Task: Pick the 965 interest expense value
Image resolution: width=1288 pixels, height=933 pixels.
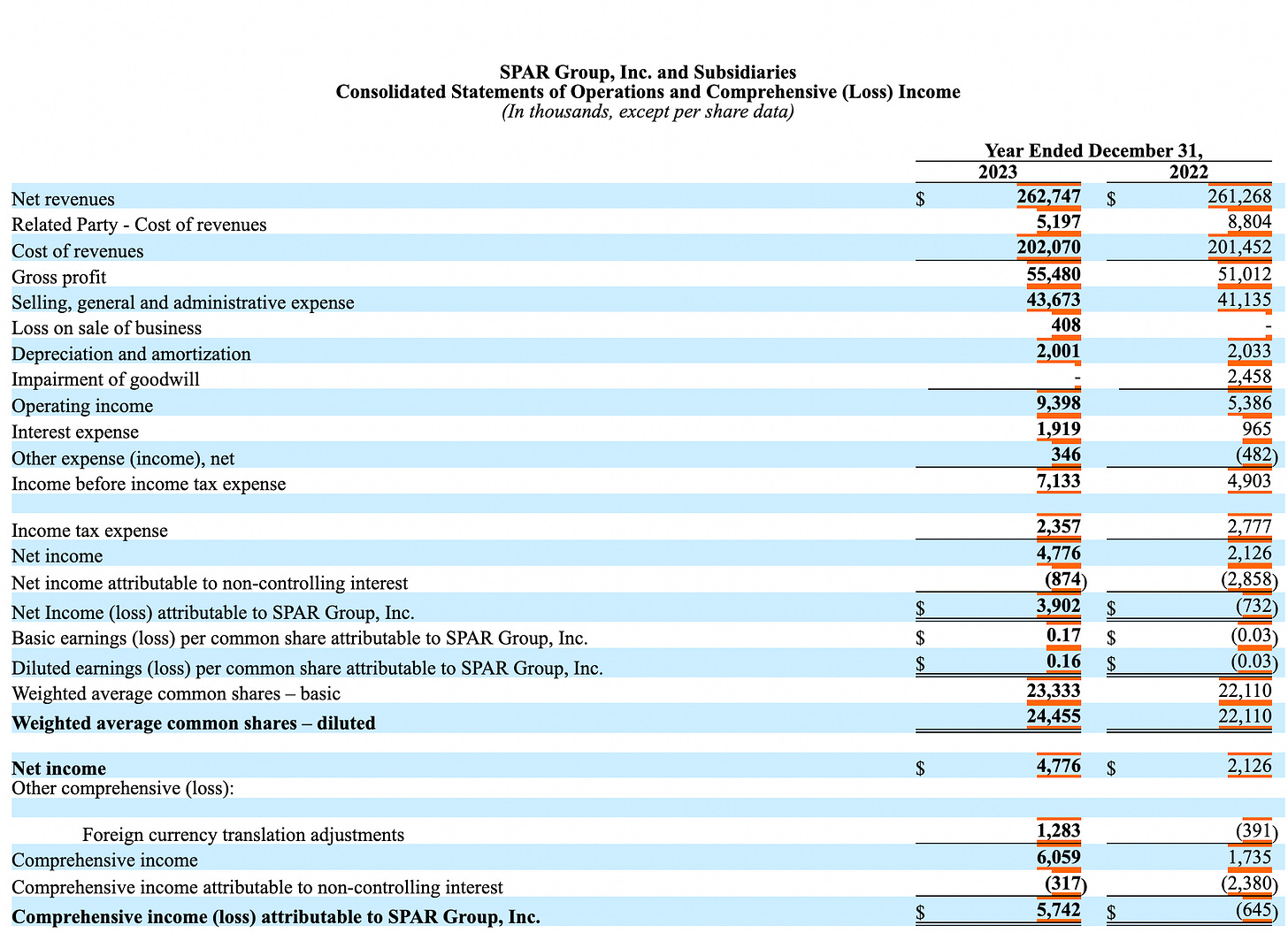Action: pyautogui.click(x=1257, y=429)
